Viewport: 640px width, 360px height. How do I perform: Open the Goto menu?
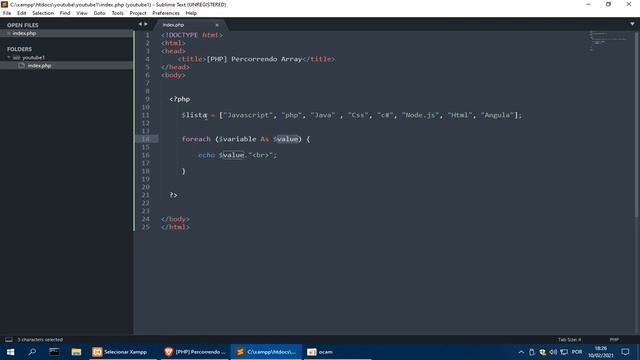coord(99,13)
